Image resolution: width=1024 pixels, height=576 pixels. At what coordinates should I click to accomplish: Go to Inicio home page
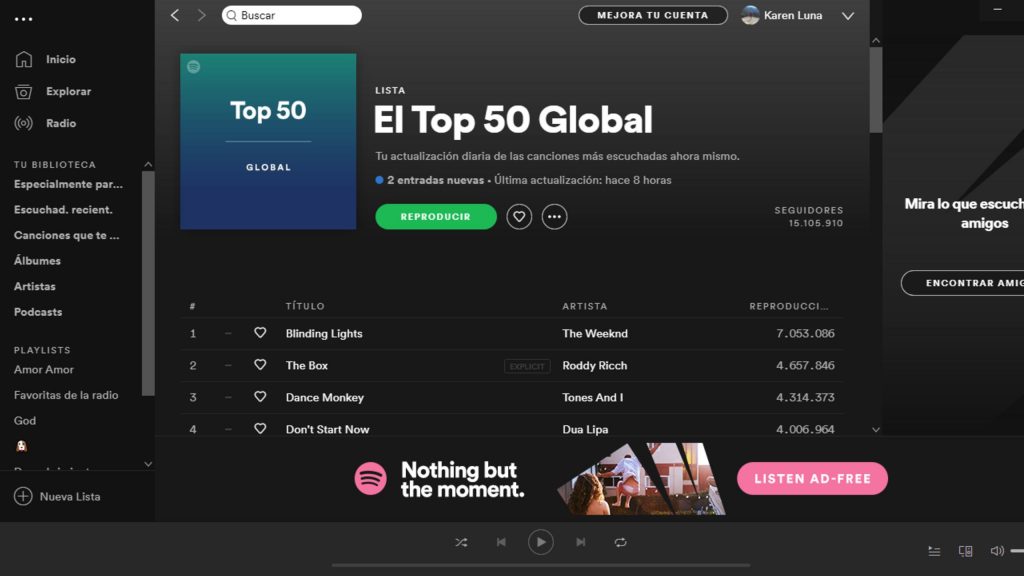(x=61, y=59)
